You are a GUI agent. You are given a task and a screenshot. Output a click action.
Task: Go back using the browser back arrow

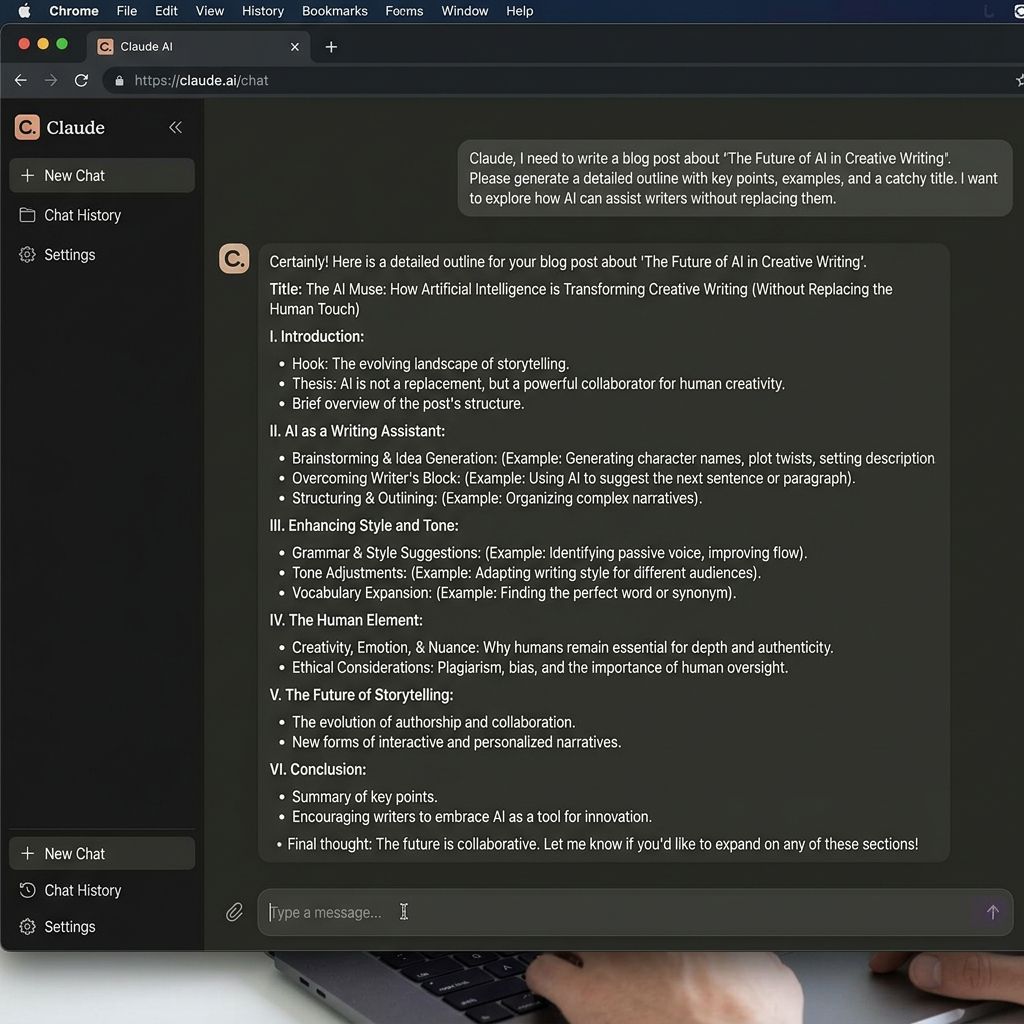click(21, 80)
